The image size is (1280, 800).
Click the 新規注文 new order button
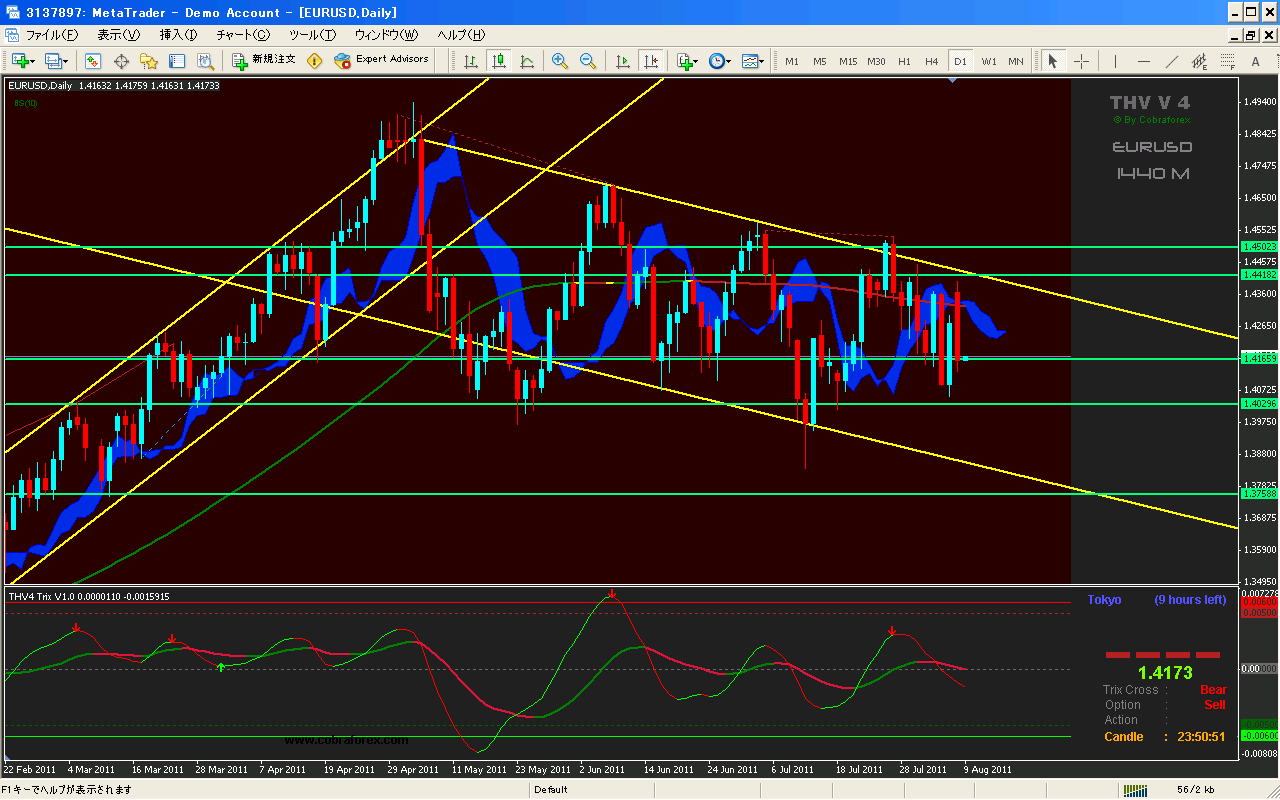coord(264,60)
